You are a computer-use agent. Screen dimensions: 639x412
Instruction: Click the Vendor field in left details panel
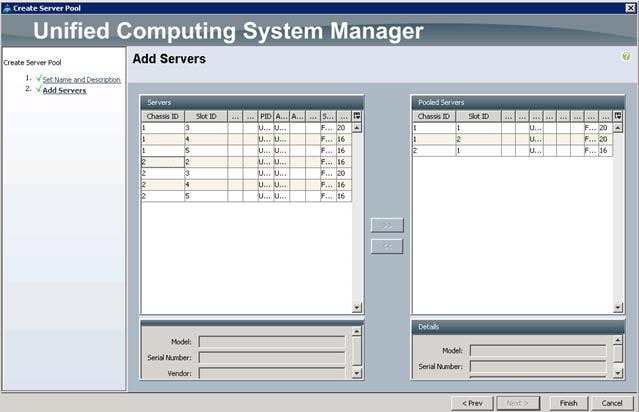click(x=272, y=373)
